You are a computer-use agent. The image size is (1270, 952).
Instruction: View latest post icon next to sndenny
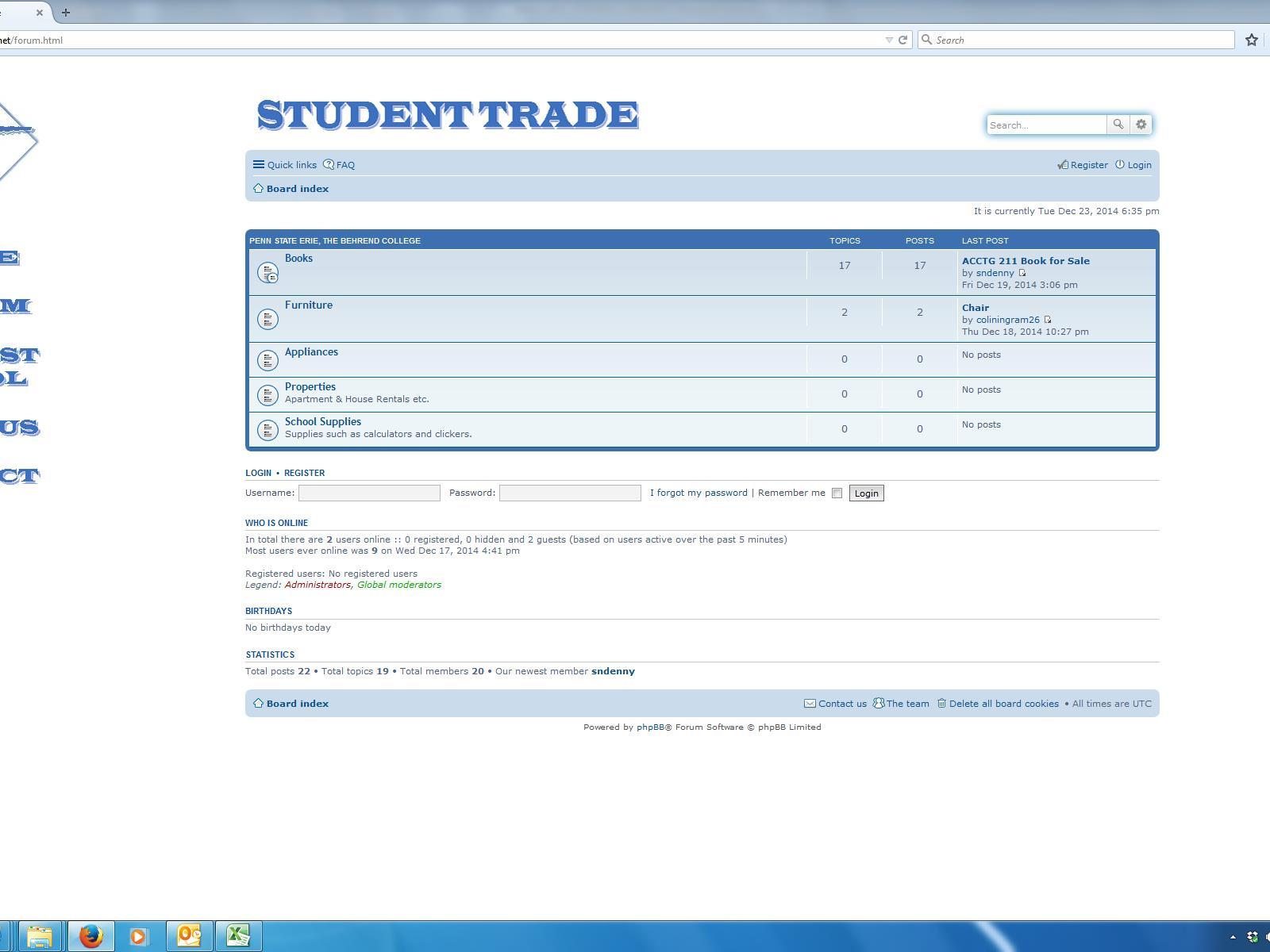tap(1022, 273)
